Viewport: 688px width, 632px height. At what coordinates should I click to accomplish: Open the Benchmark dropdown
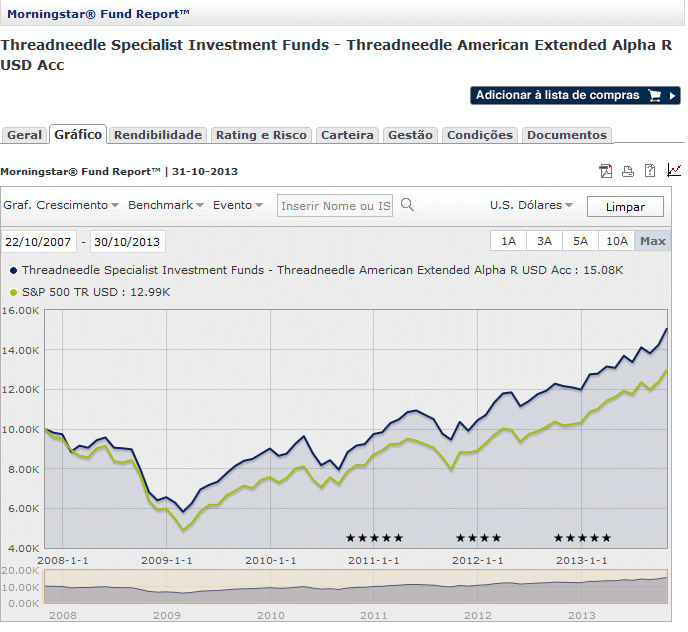click(x=165, y=205)
